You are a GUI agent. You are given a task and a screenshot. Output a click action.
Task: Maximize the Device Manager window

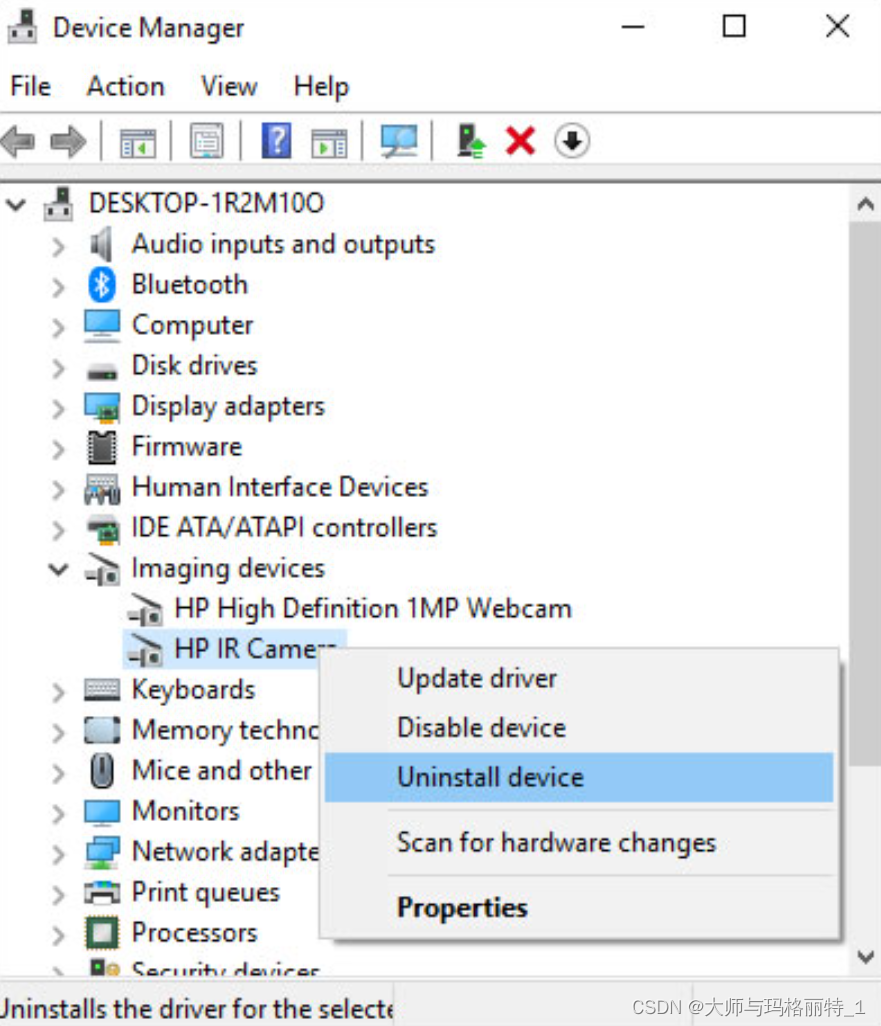coord(734,27)
